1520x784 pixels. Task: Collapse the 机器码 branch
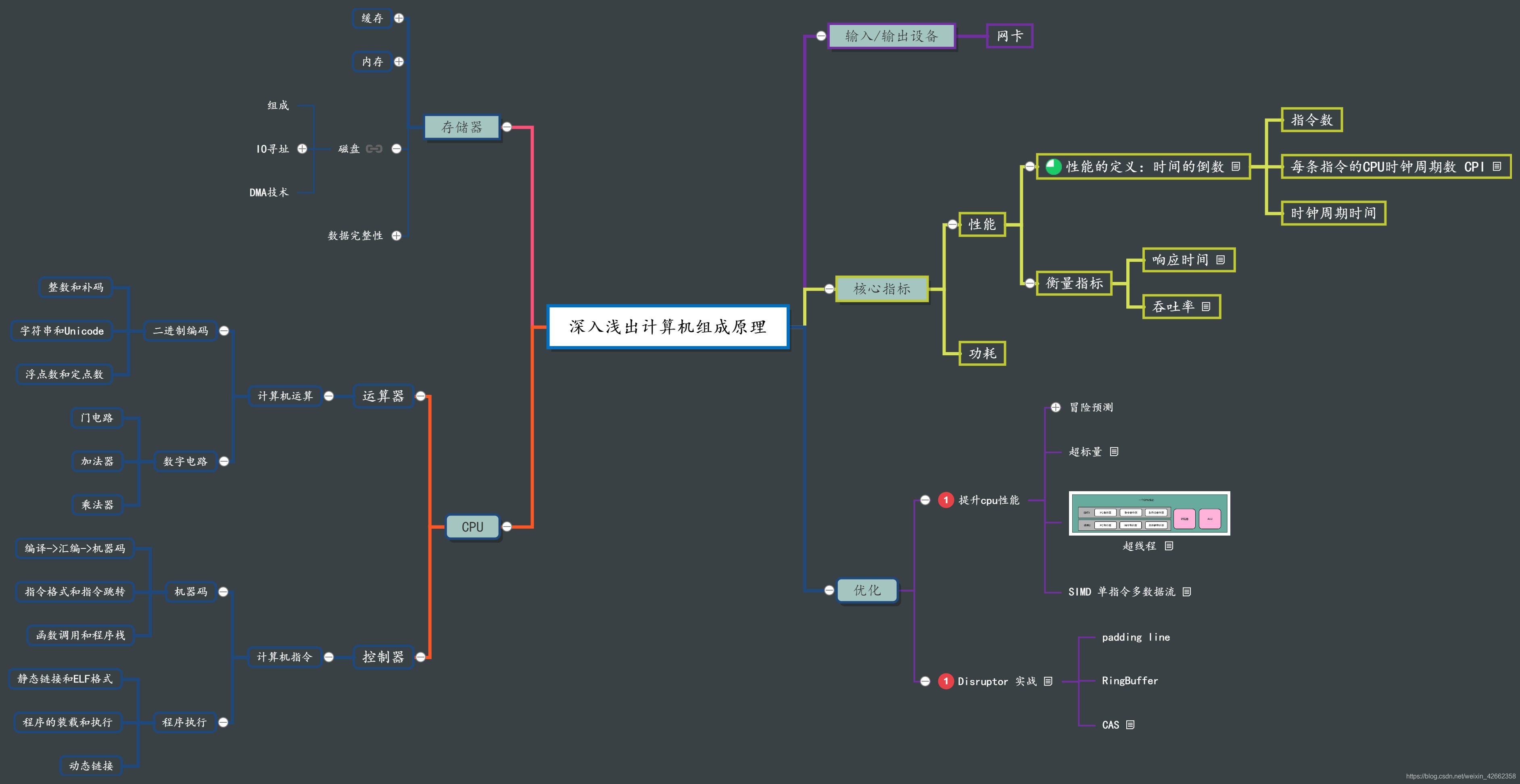coord(223,592)
